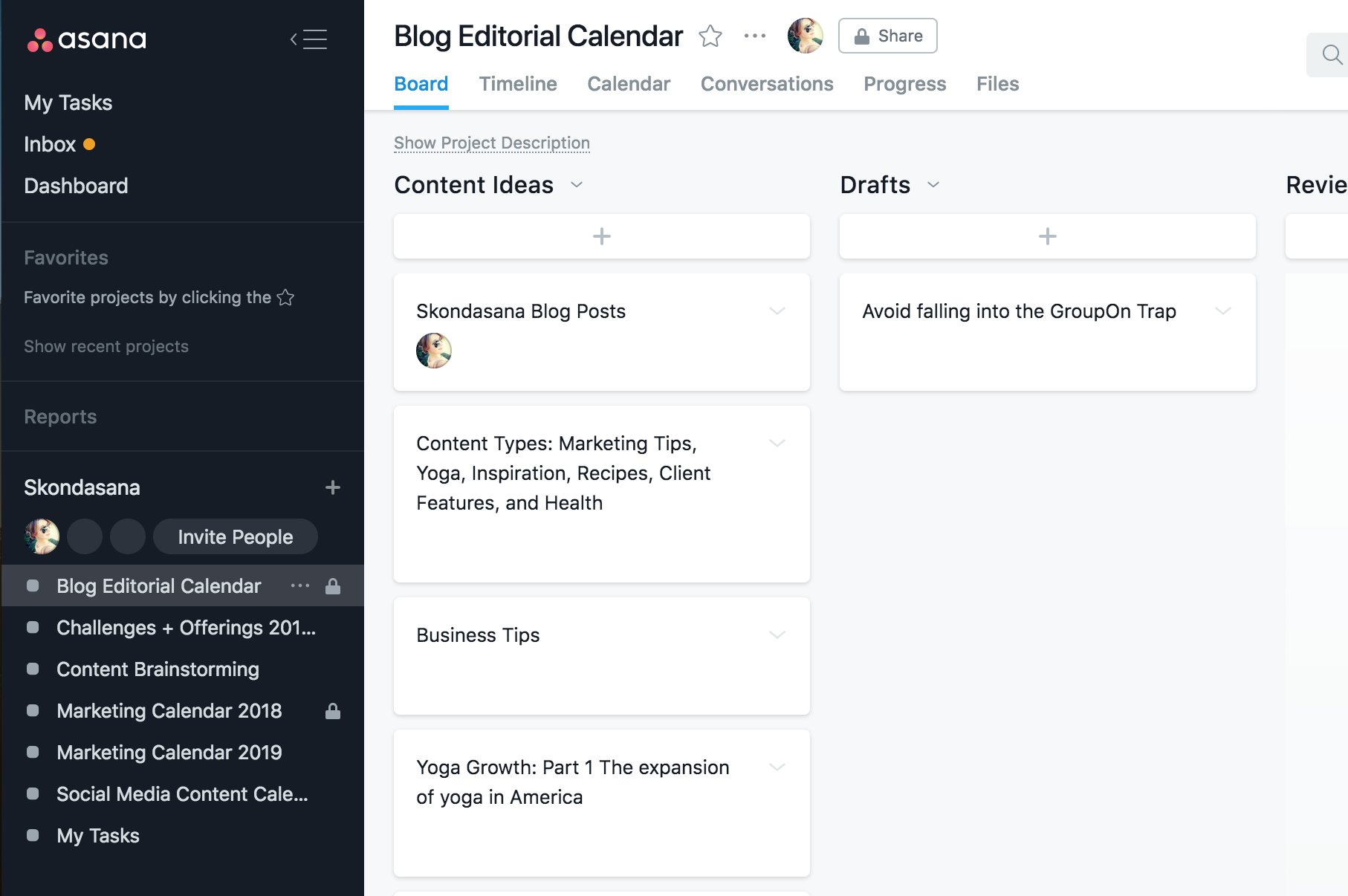This screenshot has width=1348, height=896.
Task: Select Blog Editorial Calendar project in sidebar
Action: click(159, 586)
